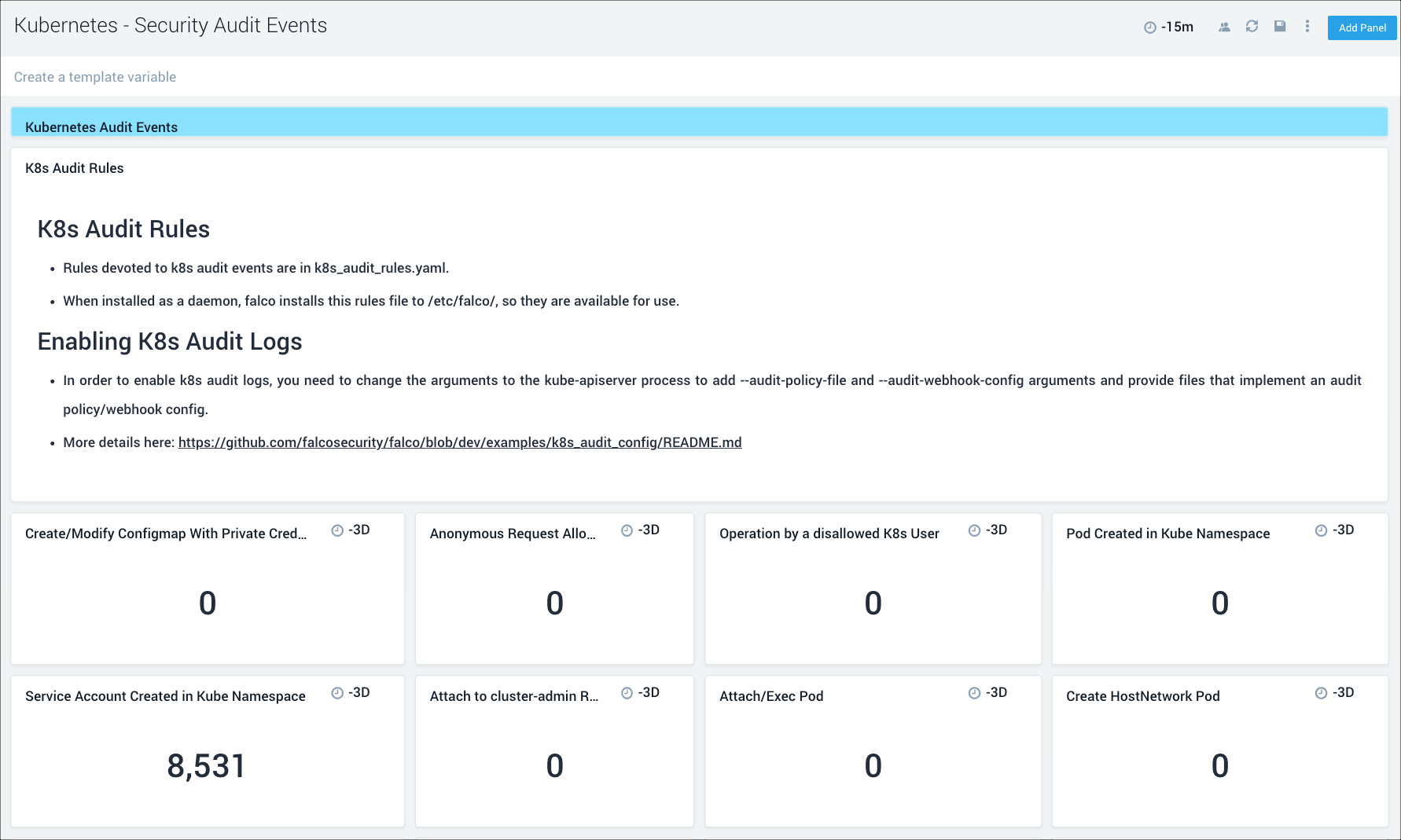Click clock icon on Pod Created in Kube Namespace

coord(1321,530)
